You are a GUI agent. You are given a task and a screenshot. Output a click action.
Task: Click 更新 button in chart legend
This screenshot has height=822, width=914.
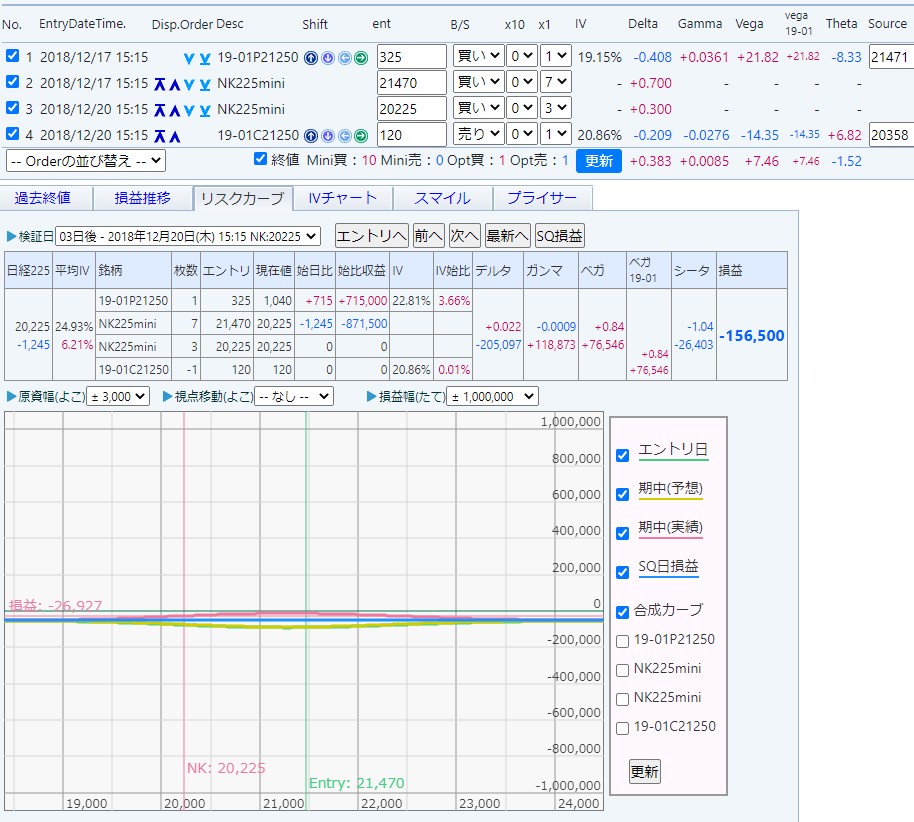(x=645, y=771)
